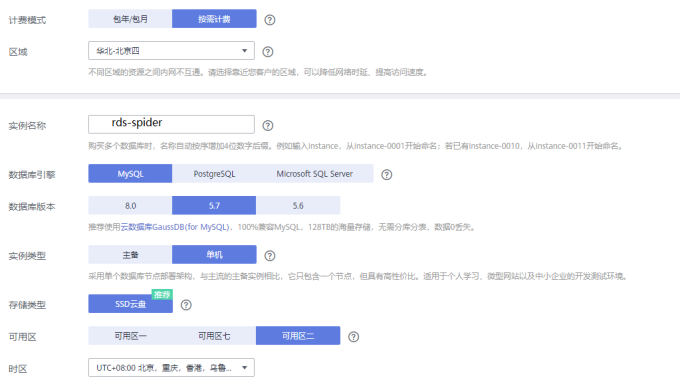Select 包年/包月 billing mode
The image size is (680, 392).
coord(130,19)
